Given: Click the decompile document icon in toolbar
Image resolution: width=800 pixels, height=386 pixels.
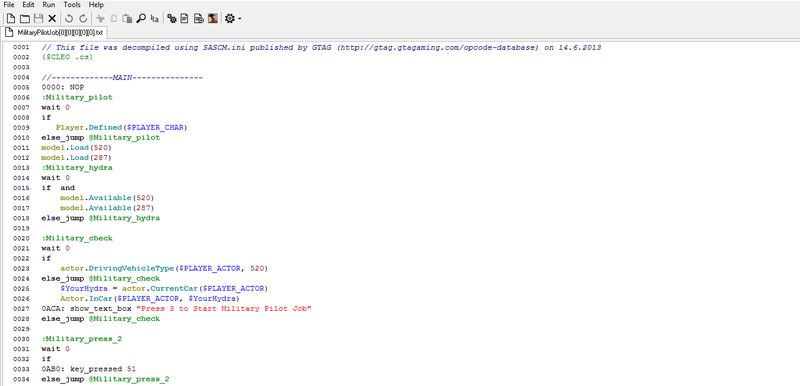Looking at the screenshot, I should (185, 18).
